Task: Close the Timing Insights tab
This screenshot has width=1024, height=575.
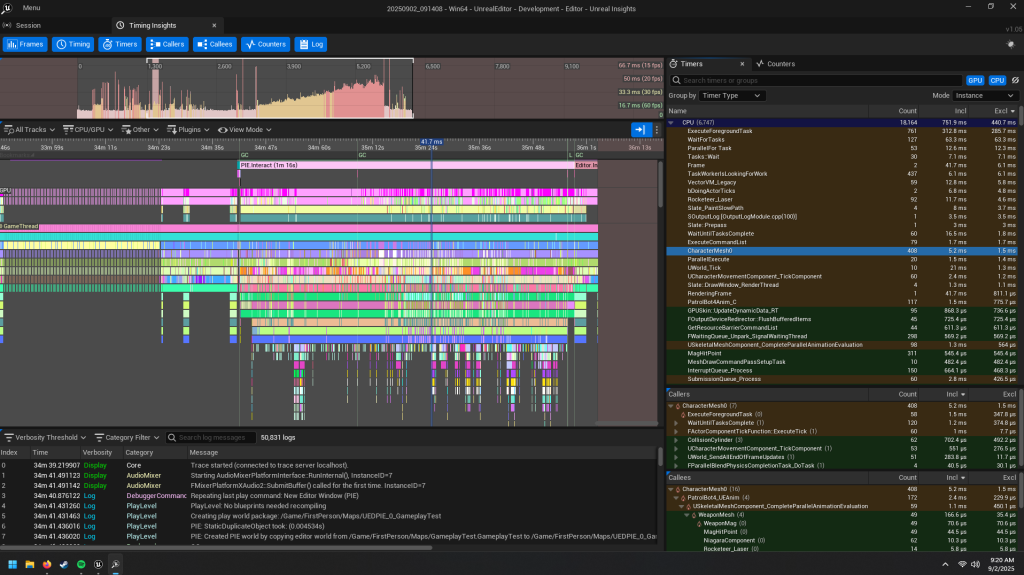Action: pos(214,25)
